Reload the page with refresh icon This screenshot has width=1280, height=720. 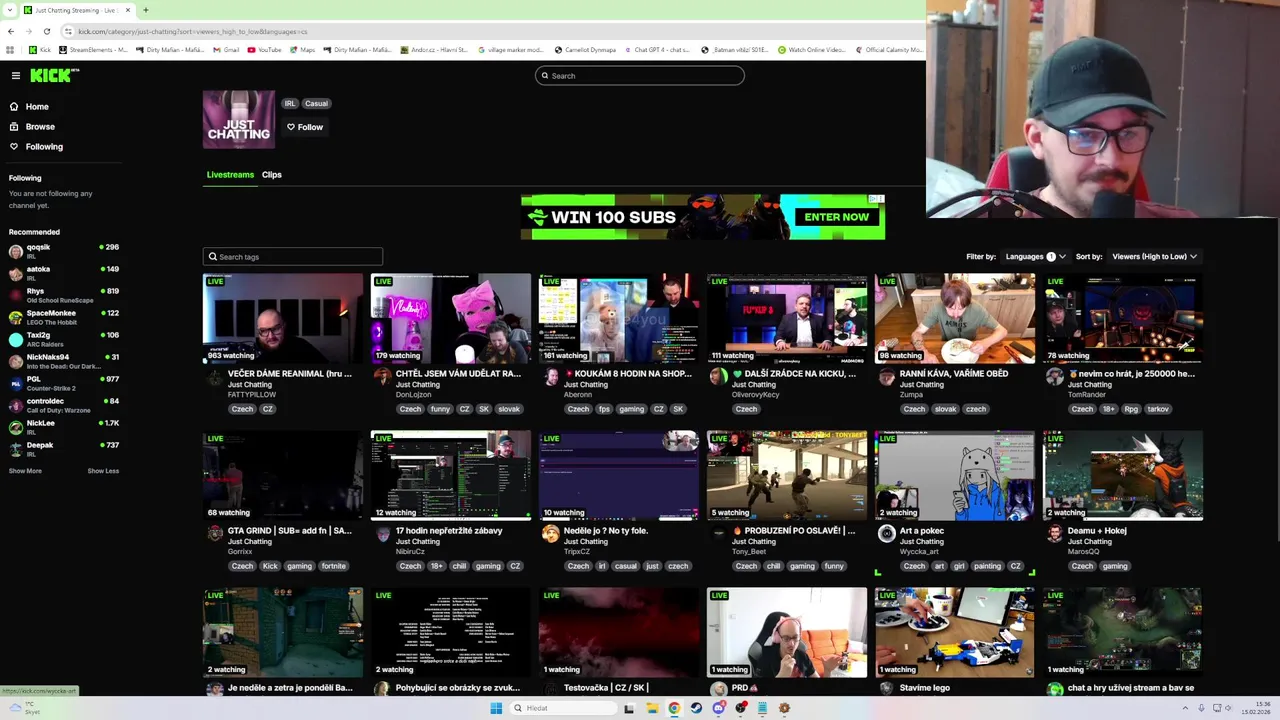pyautogui.click(x=46, y=31)
